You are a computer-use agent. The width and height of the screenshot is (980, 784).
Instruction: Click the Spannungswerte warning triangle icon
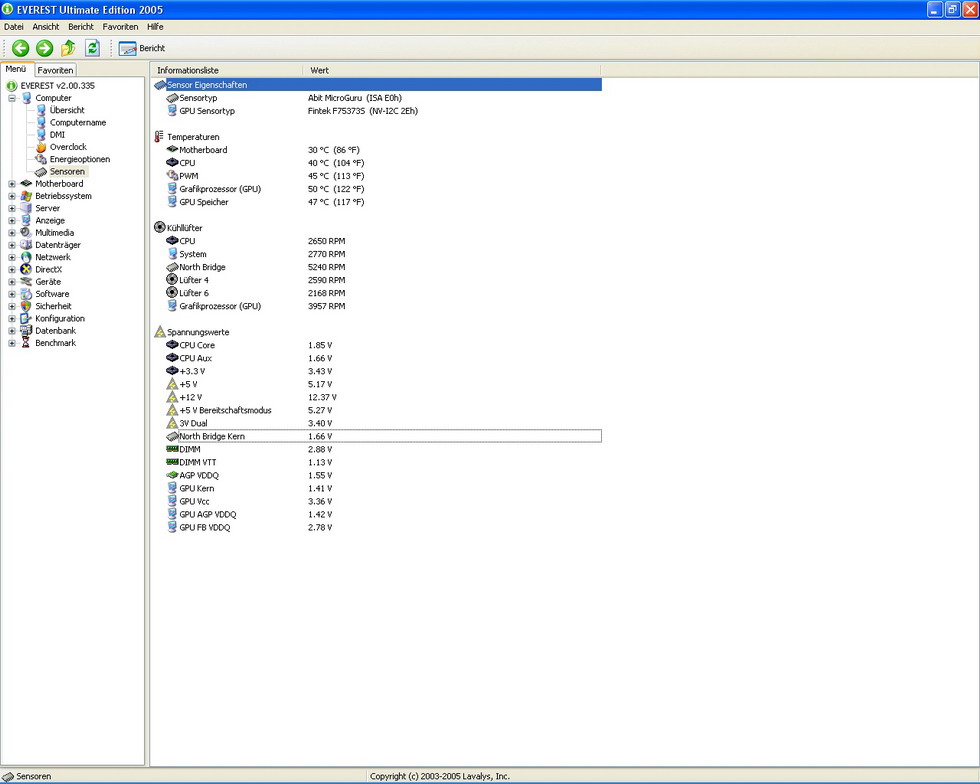(x=159, y=332)
